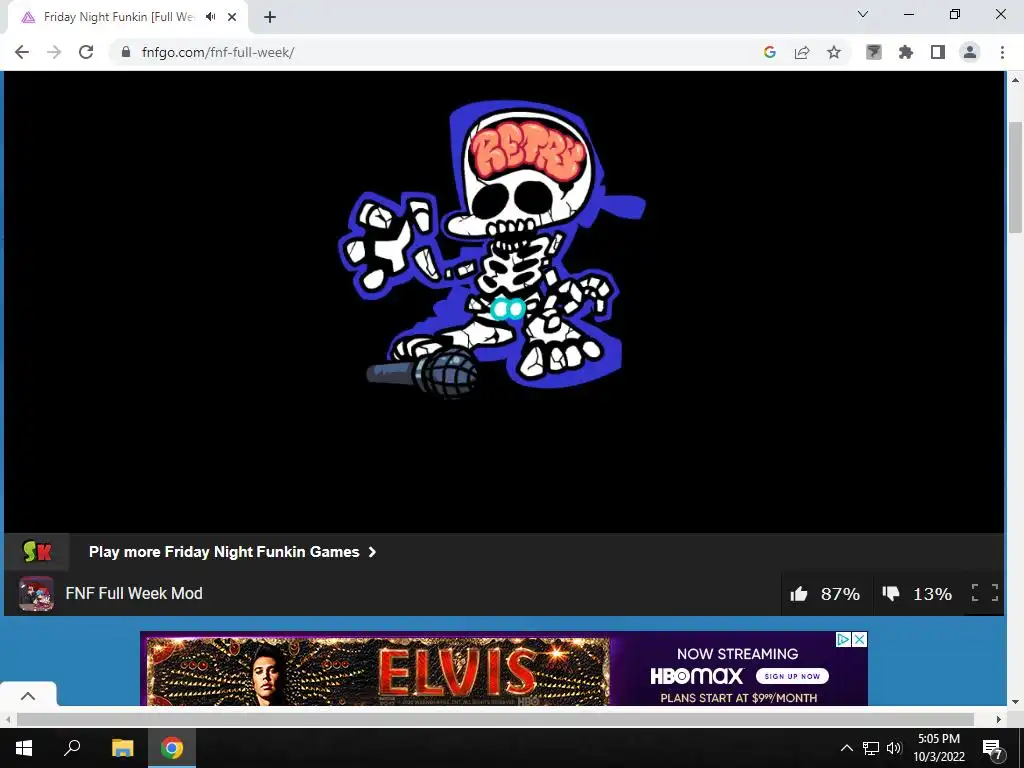
Task: Click the page scroll down arrow
Action: point(1015,702)
